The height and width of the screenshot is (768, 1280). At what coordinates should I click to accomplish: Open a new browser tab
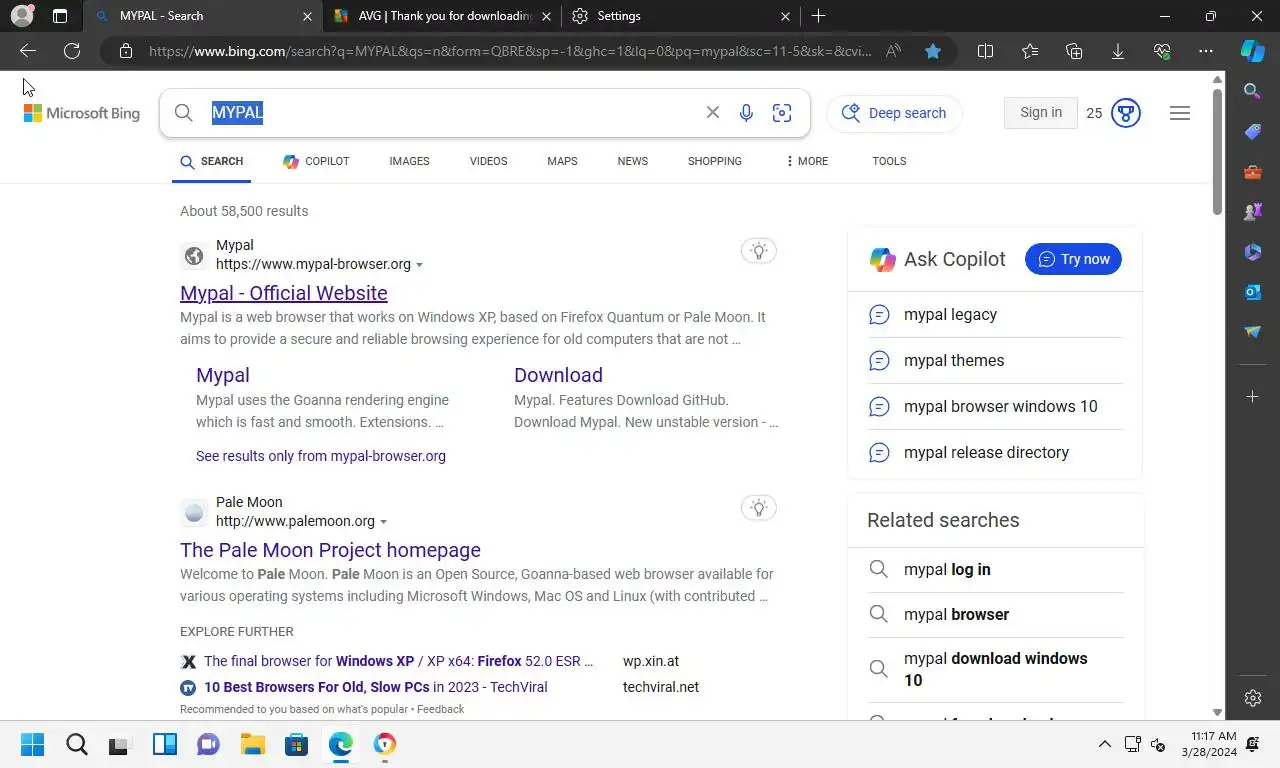click(818, 16)
